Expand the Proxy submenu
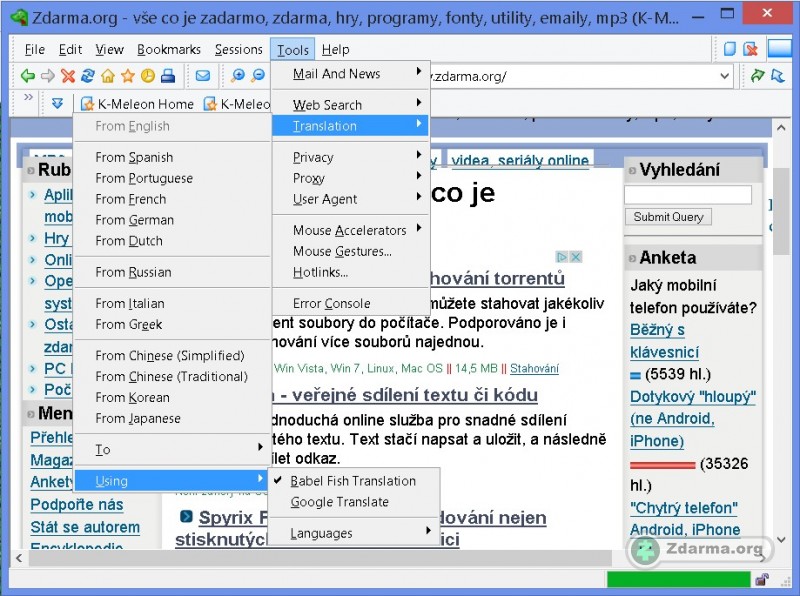800x596 pixels. pos(351,178)
